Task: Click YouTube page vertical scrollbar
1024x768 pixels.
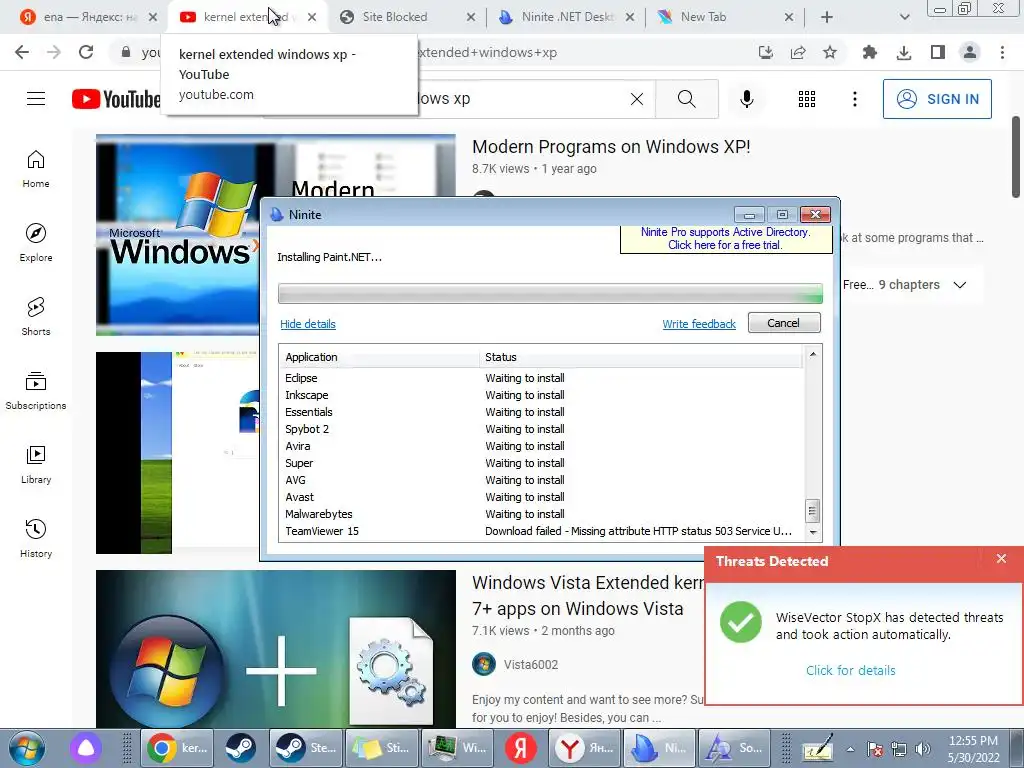Action: [x=1016, y=157]
